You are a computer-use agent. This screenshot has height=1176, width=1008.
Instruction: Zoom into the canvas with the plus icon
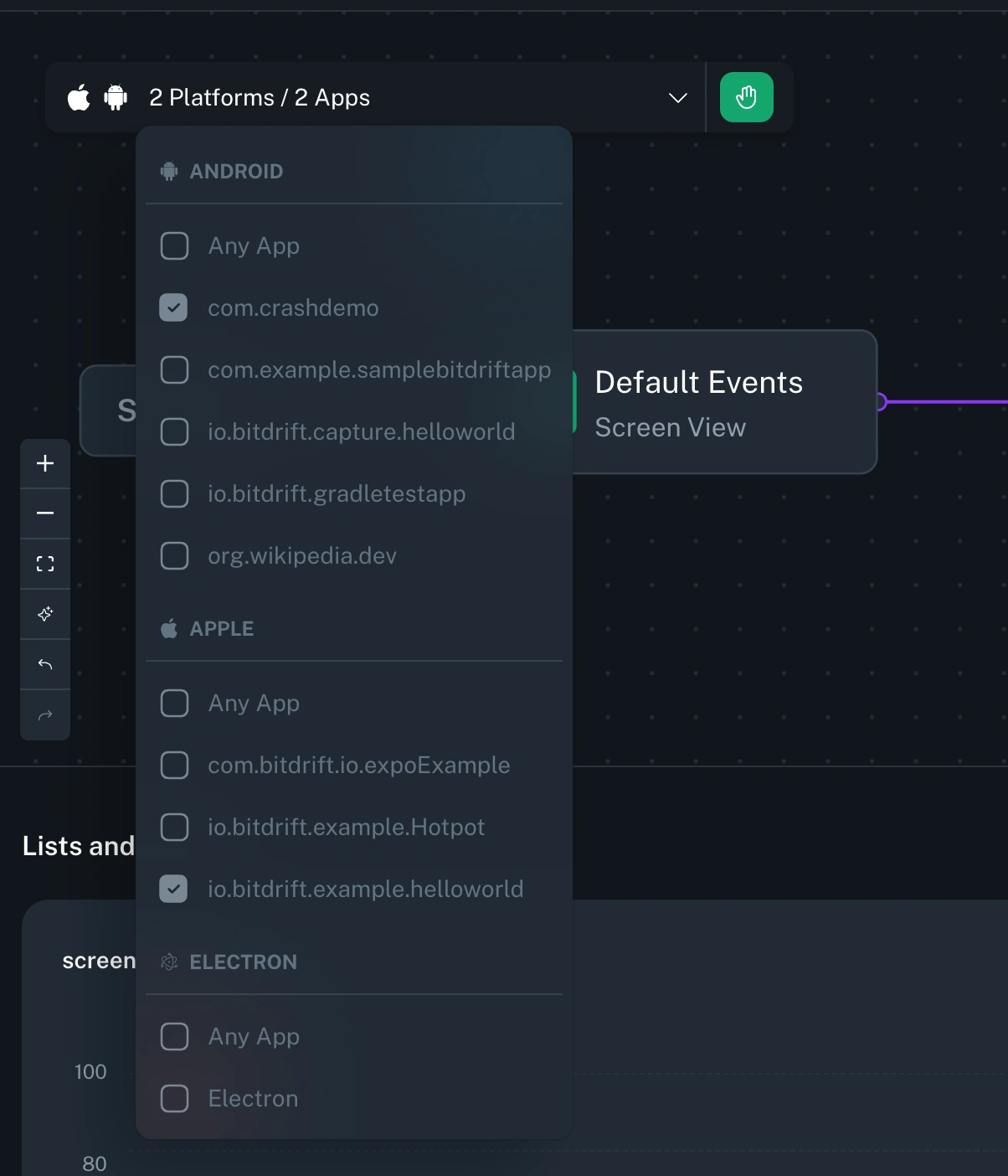coord(45,463)
